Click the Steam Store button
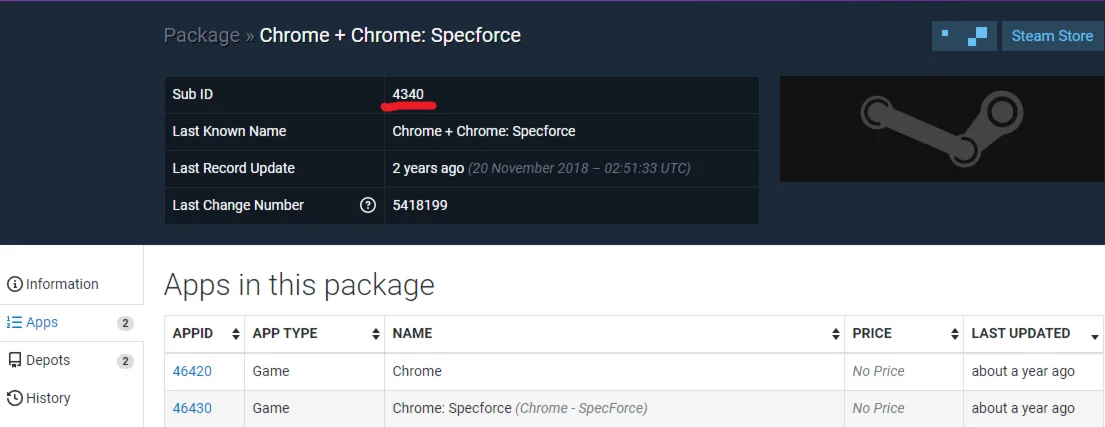 pos(1052,36)
